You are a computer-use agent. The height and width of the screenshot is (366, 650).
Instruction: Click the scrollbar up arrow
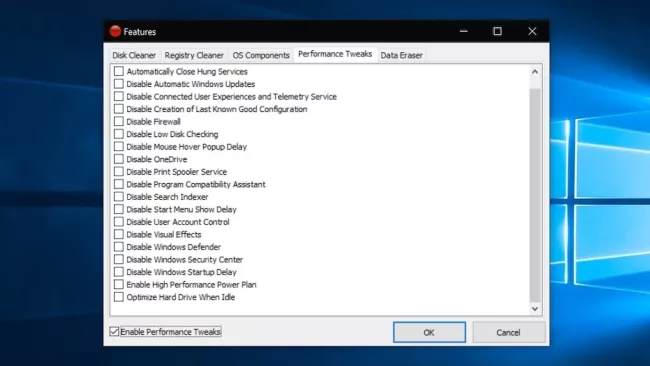[535, 72]
